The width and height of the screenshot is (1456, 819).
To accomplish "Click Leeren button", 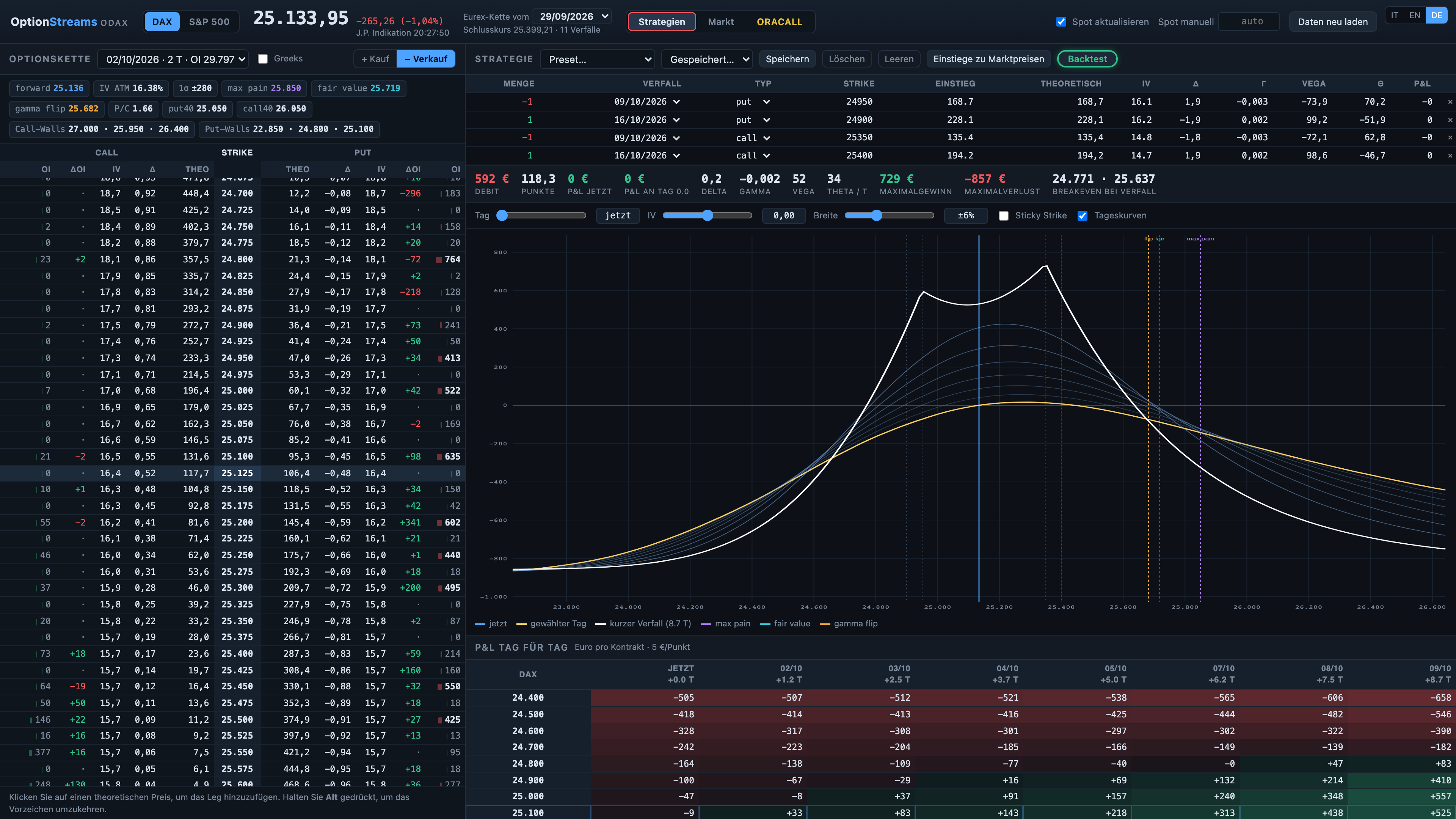I will coord(899,59).
